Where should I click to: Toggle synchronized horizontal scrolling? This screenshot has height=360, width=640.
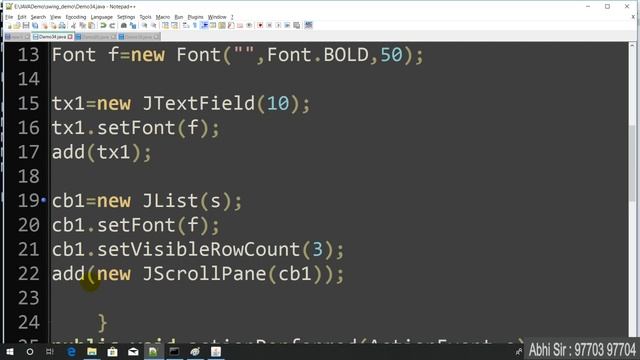pyautogui.click(x=174, y=25)
